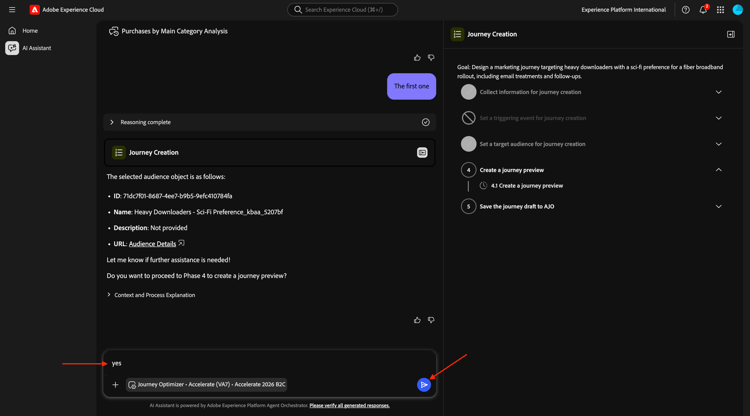Click the Journey Creation card title

[154, 153]
